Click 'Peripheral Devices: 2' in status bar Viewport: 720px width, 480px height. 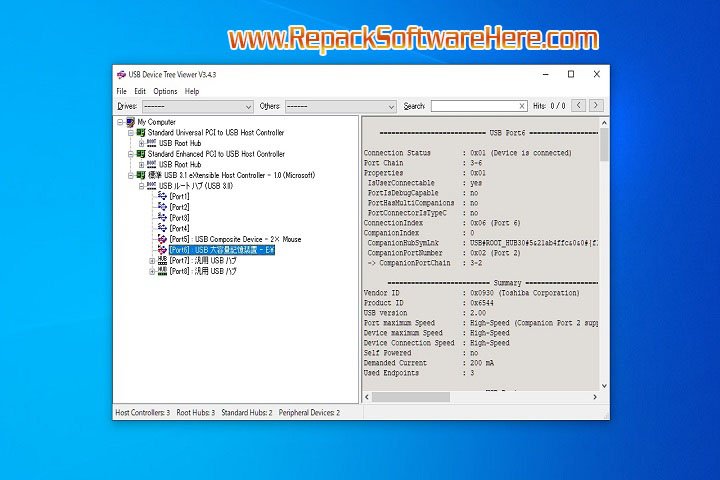pos(309,412)
